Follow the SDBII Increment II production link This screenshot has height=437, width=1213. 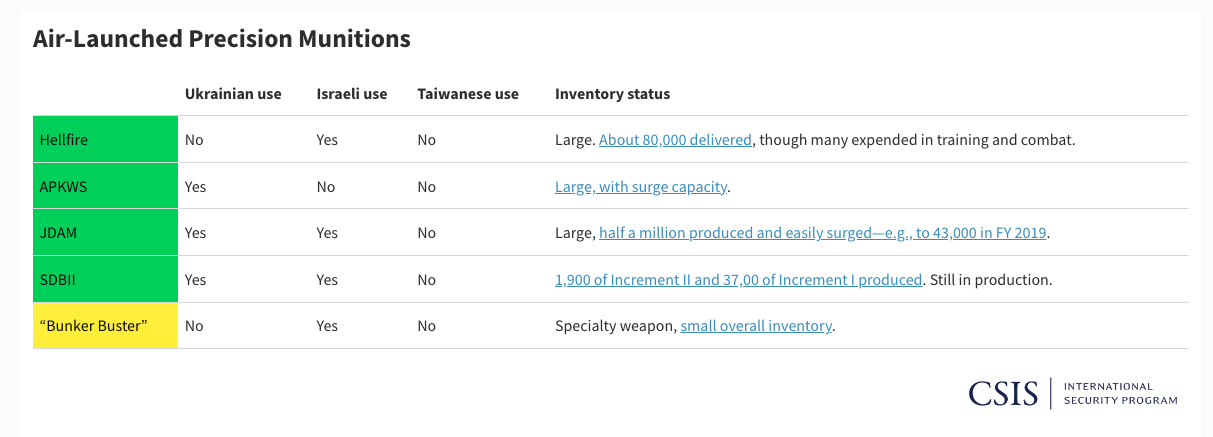coord(738,280)
